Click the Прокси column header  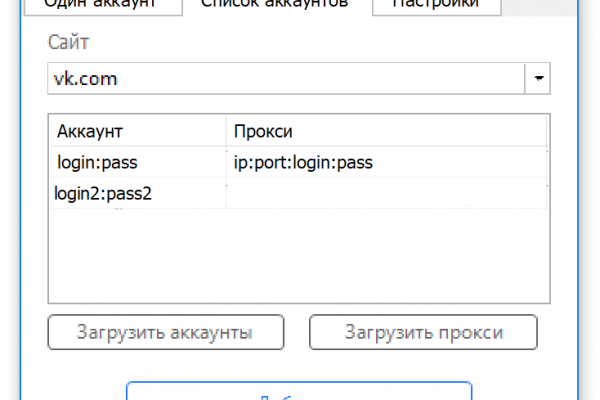tap(386, 131)
